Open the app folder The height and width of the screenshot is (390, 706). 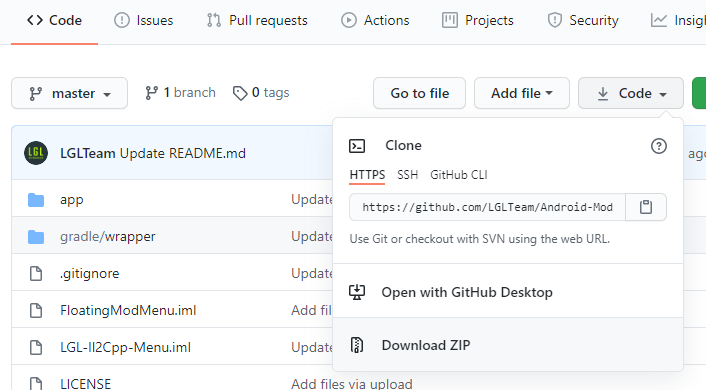72,200
